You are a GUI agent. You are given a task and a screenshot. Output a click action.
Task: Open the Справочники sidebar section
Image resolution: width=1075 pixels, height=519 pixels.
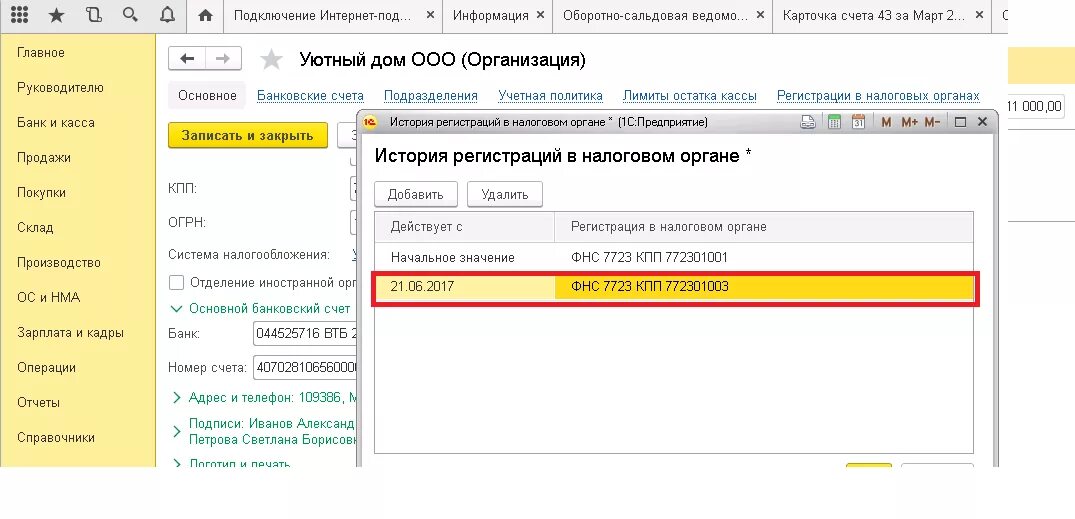tap(56, 437)
